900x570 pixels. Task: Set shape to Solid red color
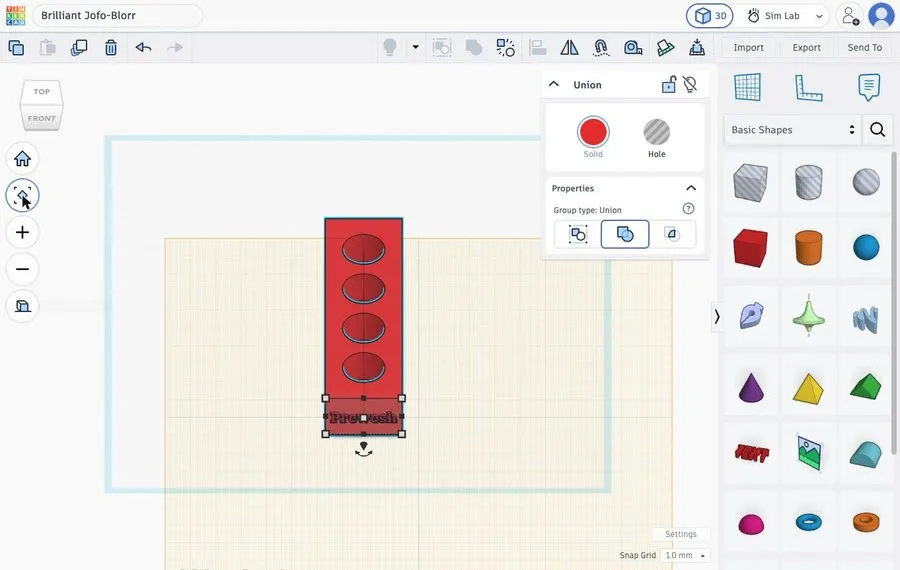(593, 132)
